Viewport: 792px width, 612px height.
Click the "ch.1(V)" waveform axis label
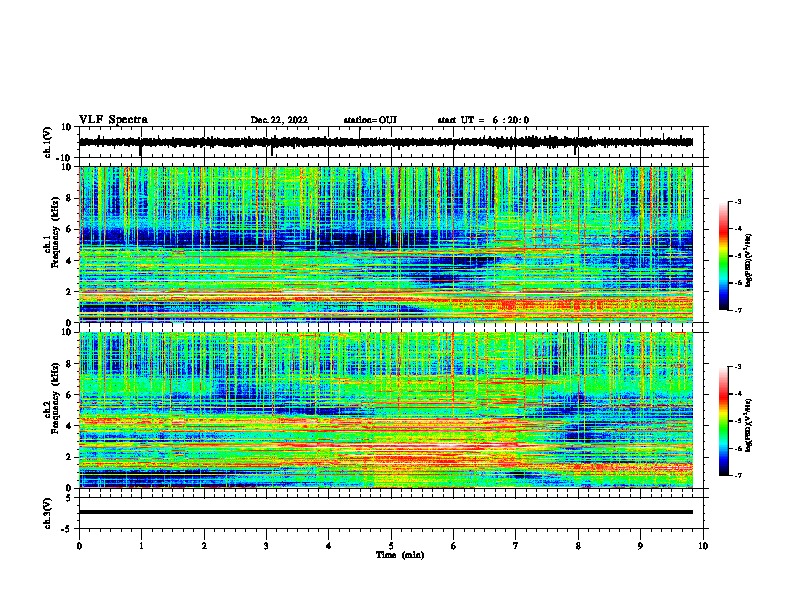pos(48,142)
